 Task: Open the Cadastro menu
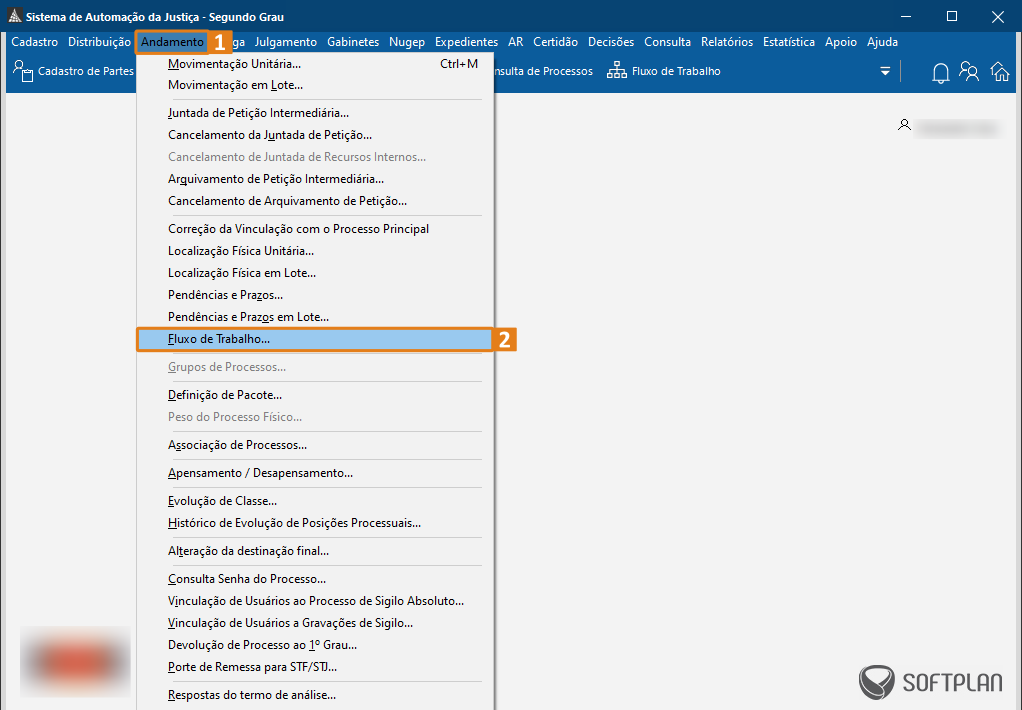coord(35,42)
